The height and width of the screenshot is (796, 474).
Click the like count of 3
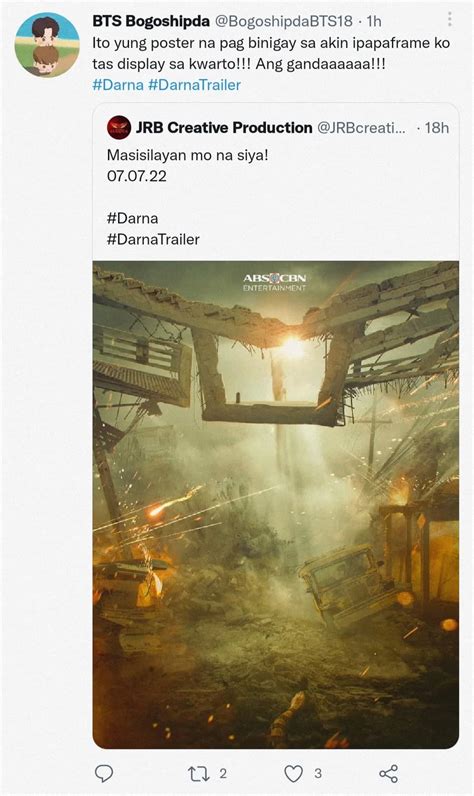318,774
